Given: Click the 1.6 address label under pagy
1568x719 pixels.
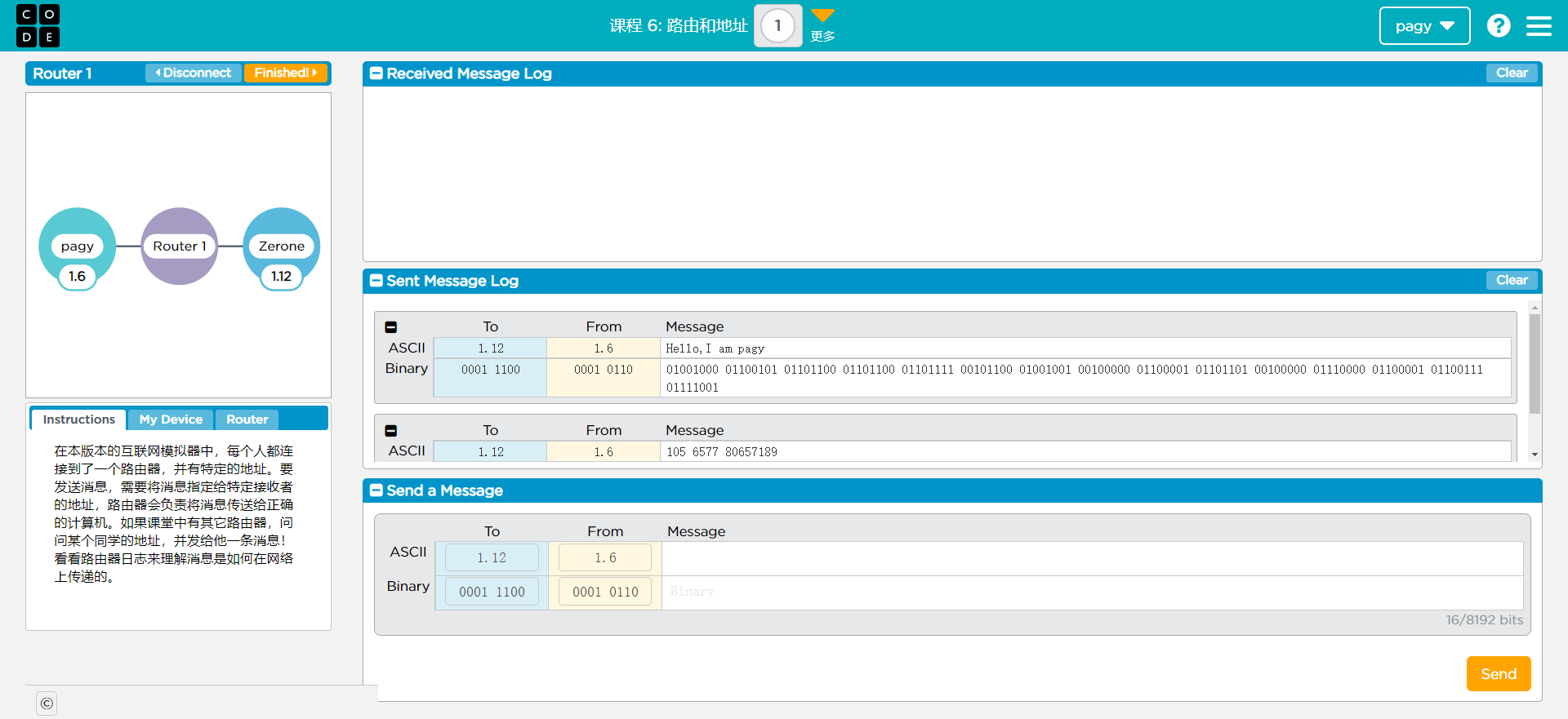Looking at the screenshot, I should click(x=78, y=276).
